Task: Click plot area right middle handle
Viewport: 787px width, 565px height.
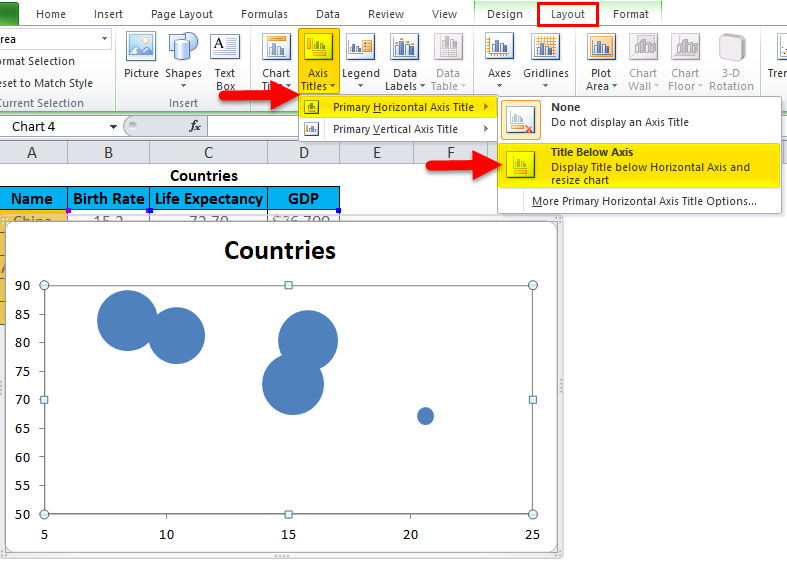Action: (x=533, y=400)
